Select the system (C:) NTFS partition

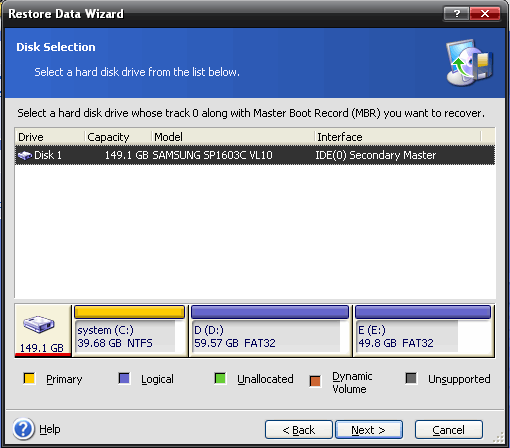130,330
